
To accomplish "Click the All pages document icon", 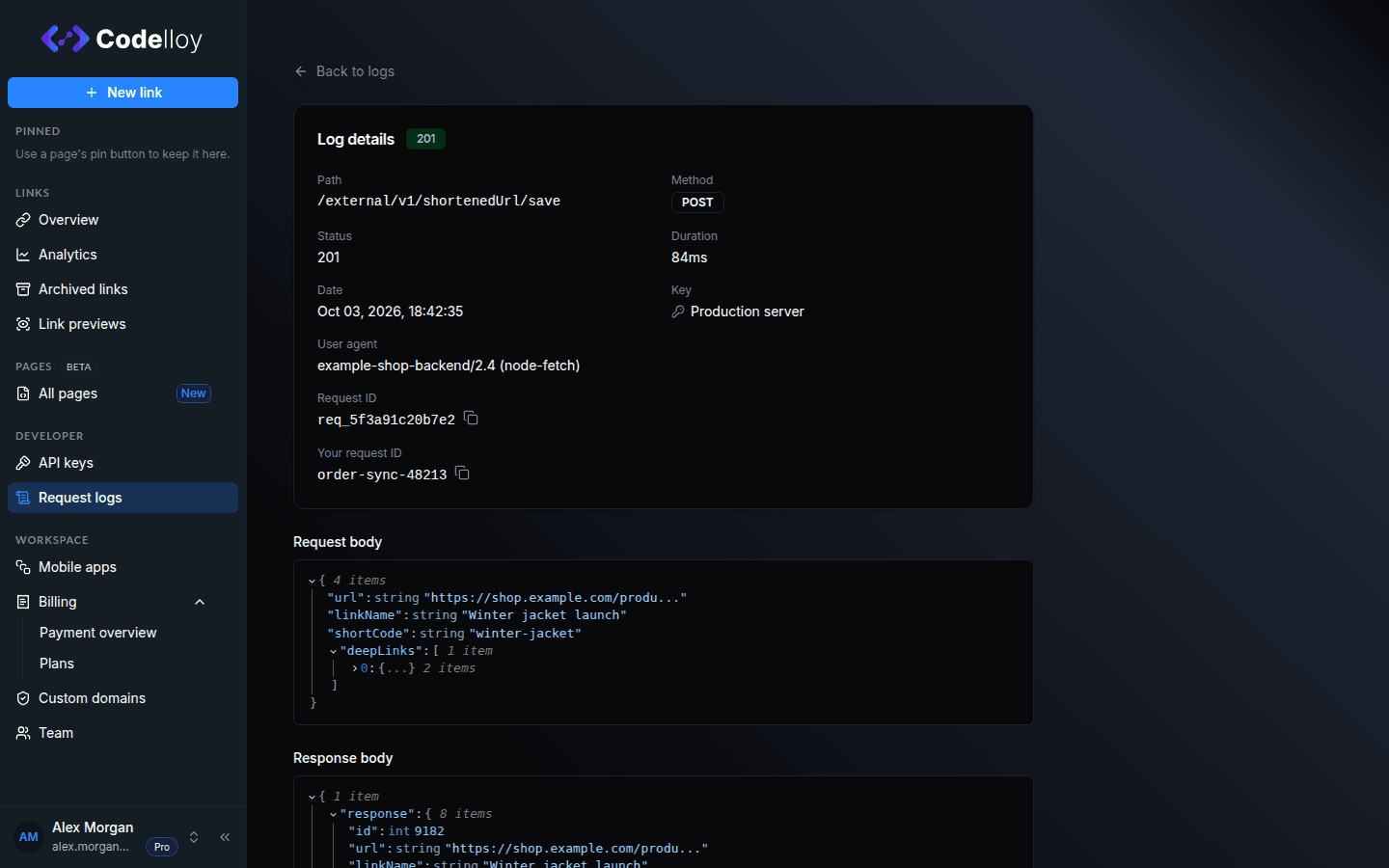I will (23, 393).
